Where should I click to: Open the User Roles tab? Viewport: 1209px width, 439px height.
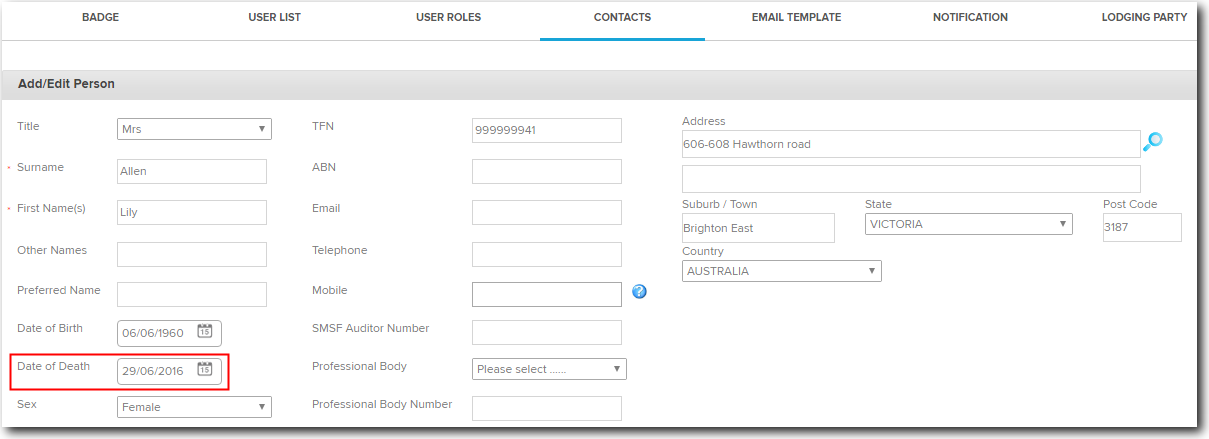coord(448,17)
